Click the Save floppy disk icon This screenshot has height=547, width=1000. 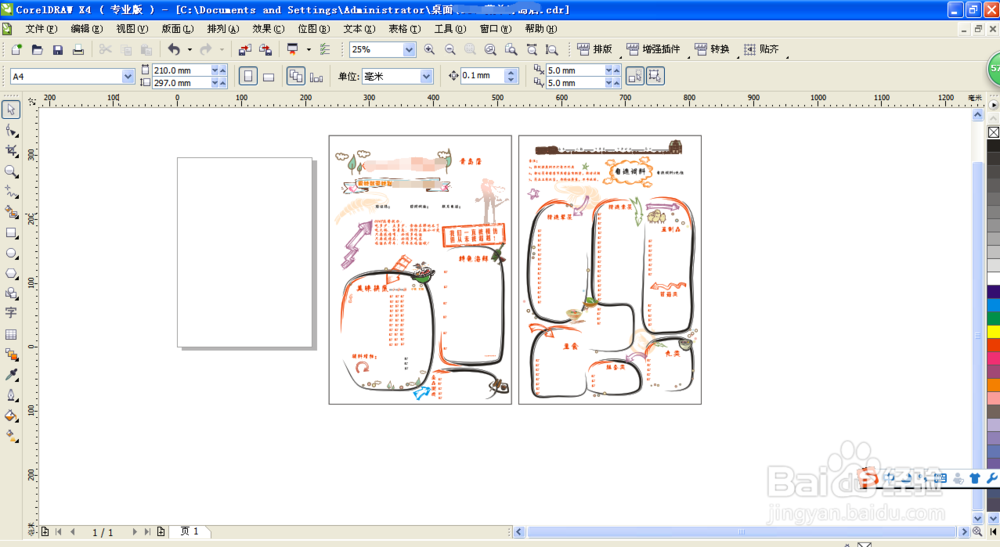point(57,49)
